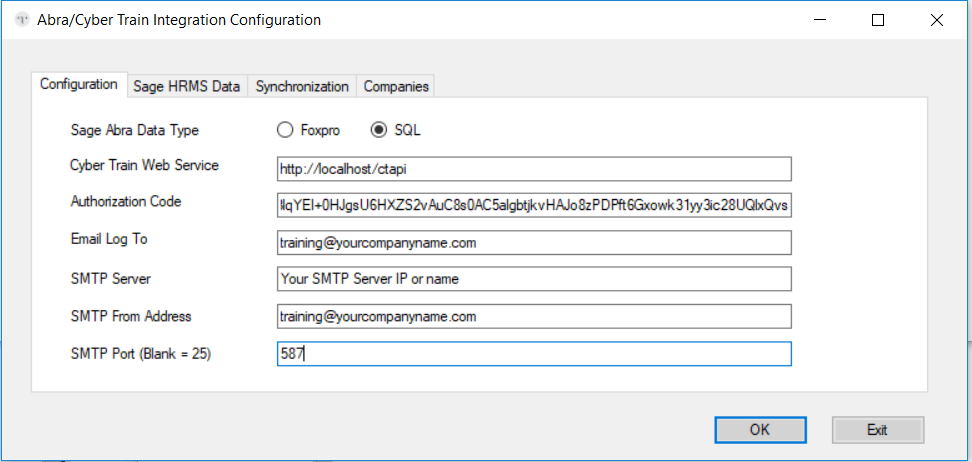The width and height of the screenshot is (972, 462).
Task: Click the SMTP Server label
Action: [x=110, y=279]
